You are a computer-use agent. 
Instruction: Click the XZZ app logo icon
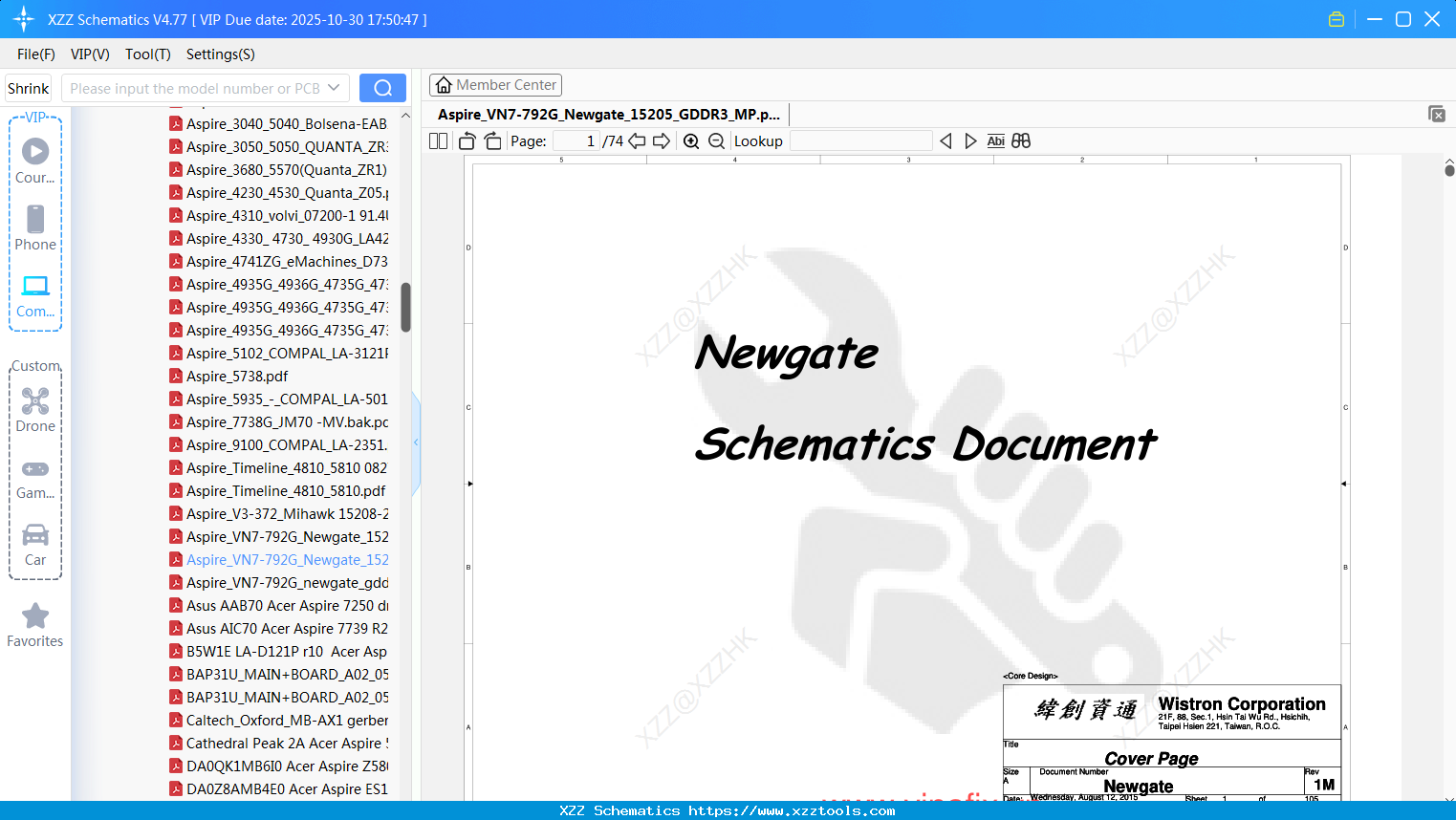click(x=24, y=19)
